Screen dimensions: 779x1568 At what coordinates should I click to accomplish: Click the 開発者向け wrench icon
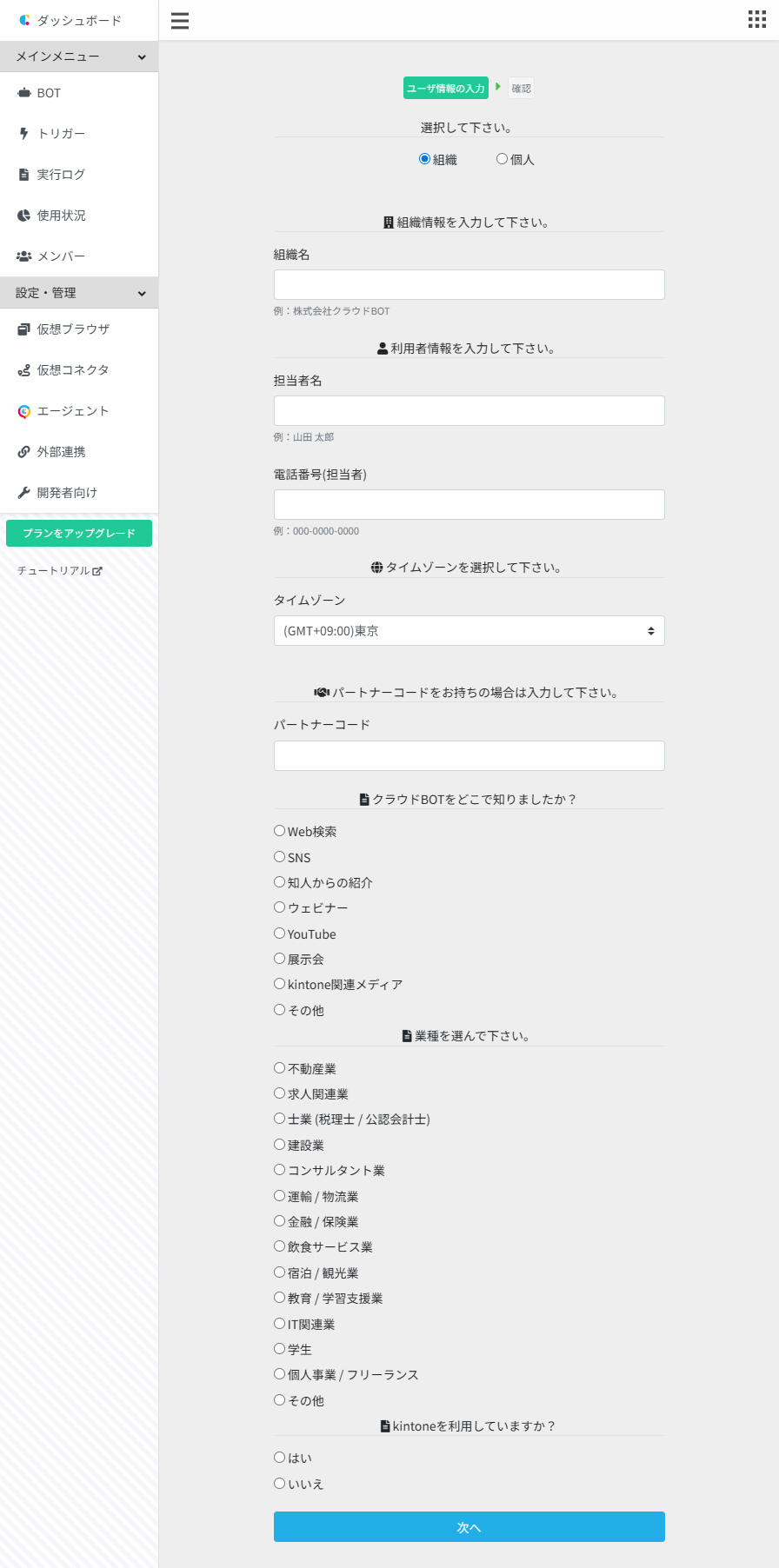point(24,493)
